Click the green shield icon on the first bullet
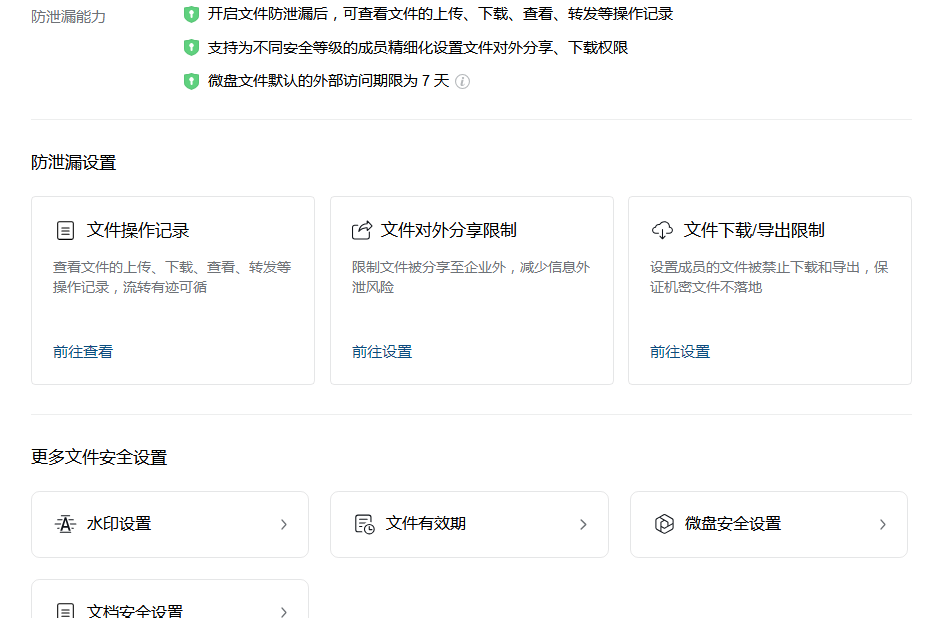Viewport: 932px width, 618px height. [x=191, y=14]
